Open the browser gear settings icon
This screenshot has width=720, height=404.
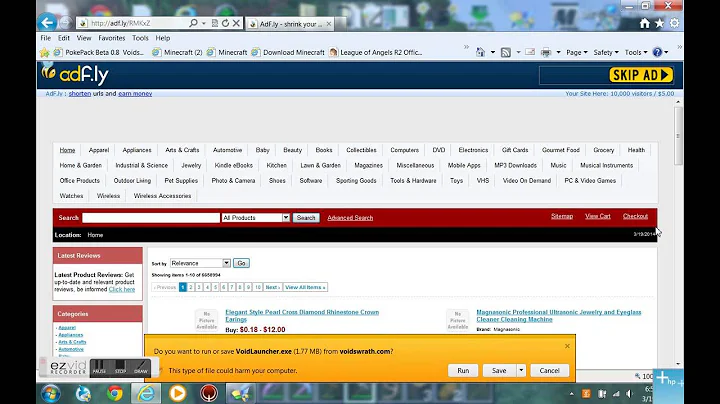pos(674,23)
